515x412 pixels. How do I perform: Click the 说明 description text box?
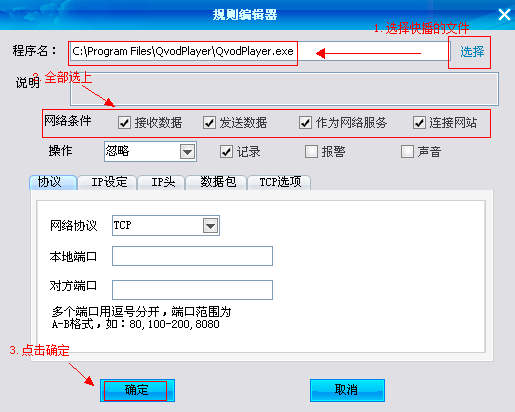point(284,89)
